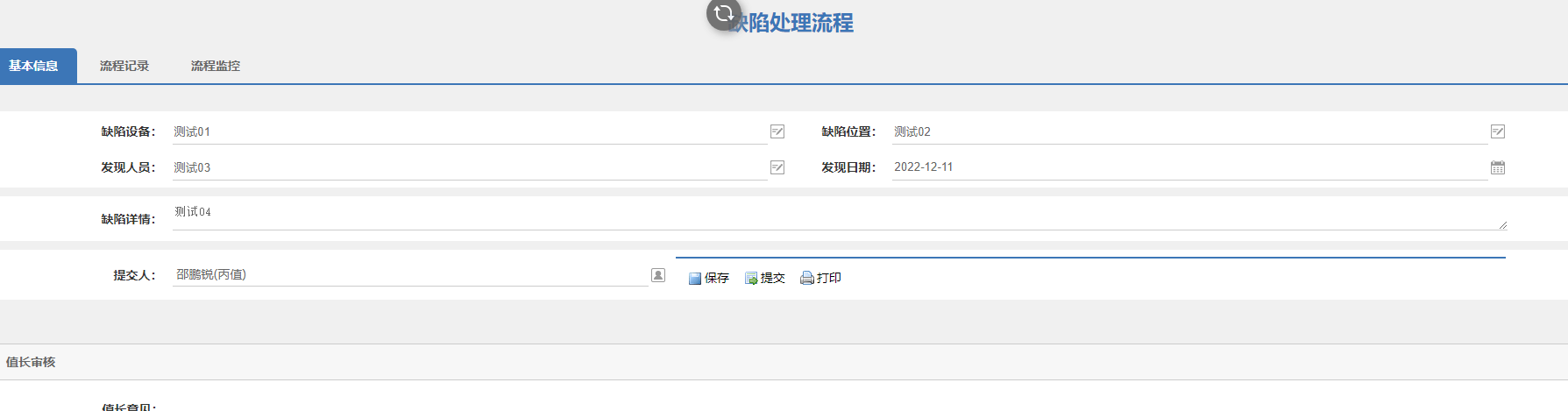
Task: Open calendar icon for 发现日期
Action: (1498, 167)
